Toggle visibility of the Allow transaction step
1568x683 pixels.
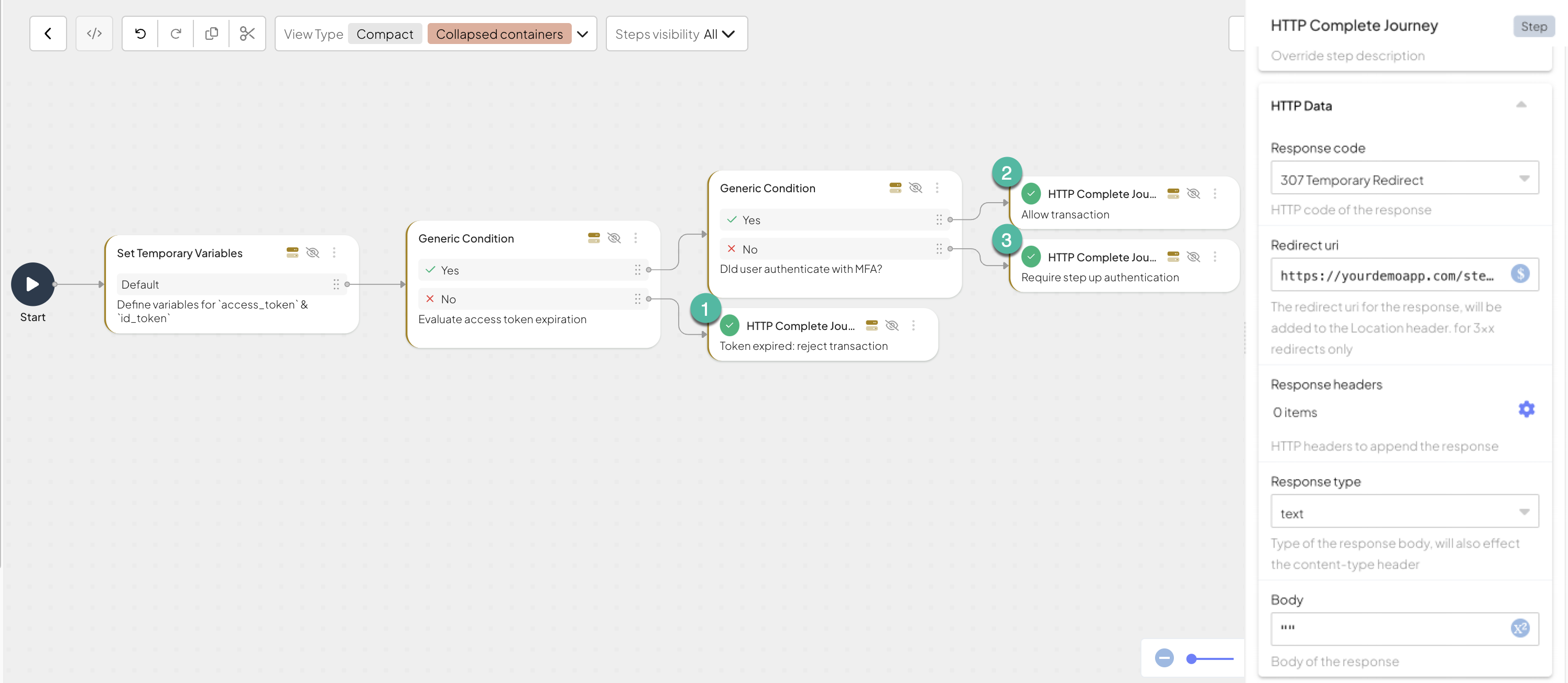[x=1193, y=193]
